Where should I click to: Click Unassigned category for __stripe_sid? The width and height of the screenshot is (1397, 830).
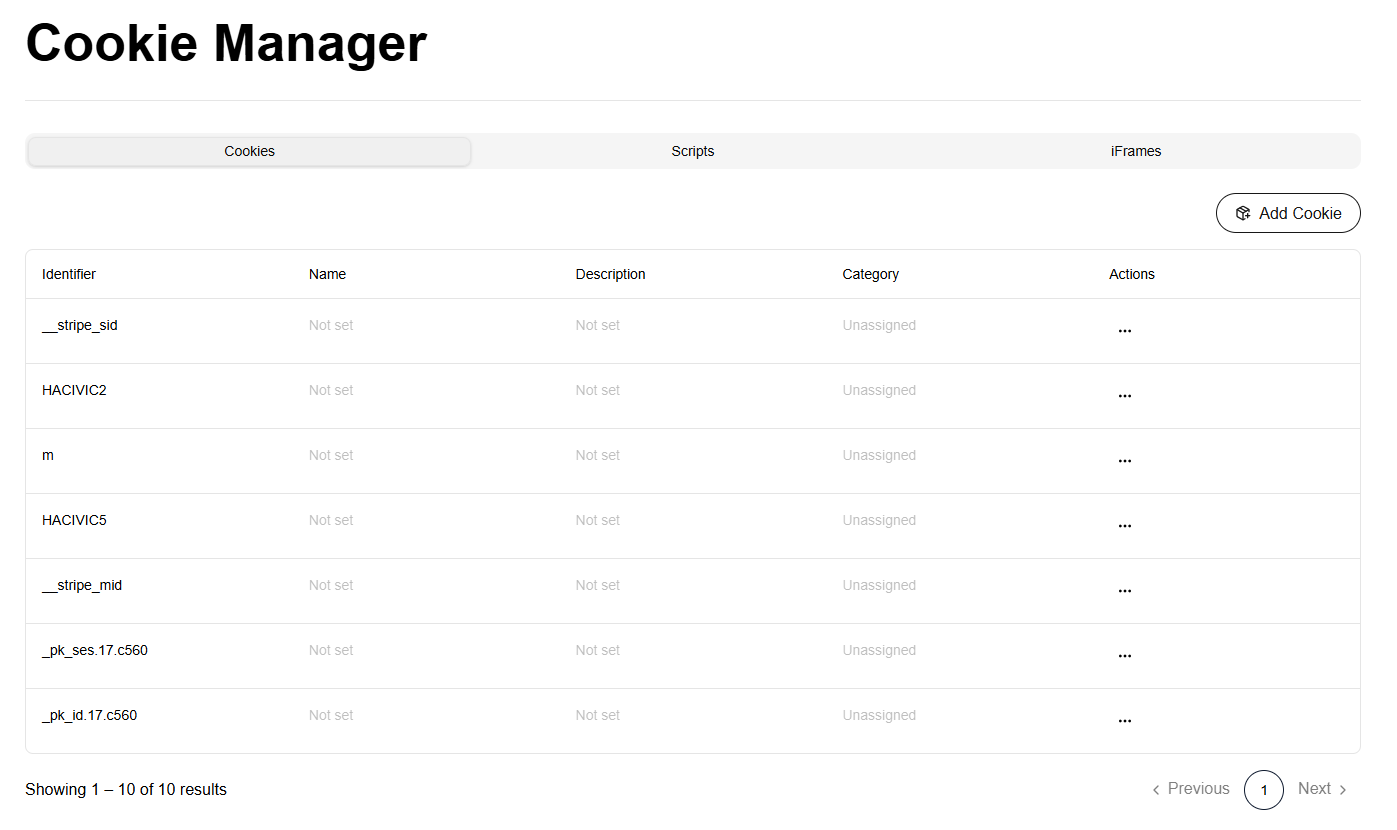pos(879,325)
